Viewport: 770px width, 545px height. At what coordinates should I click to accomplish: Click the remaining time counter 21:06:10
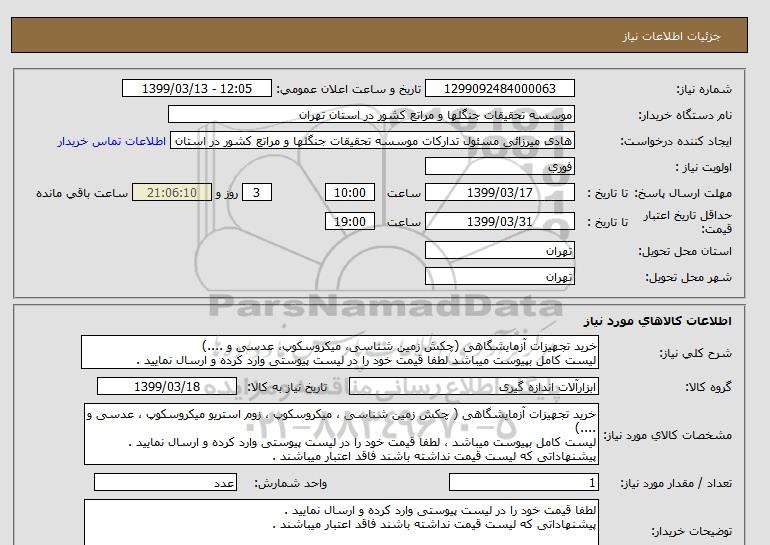click(172, 193)
